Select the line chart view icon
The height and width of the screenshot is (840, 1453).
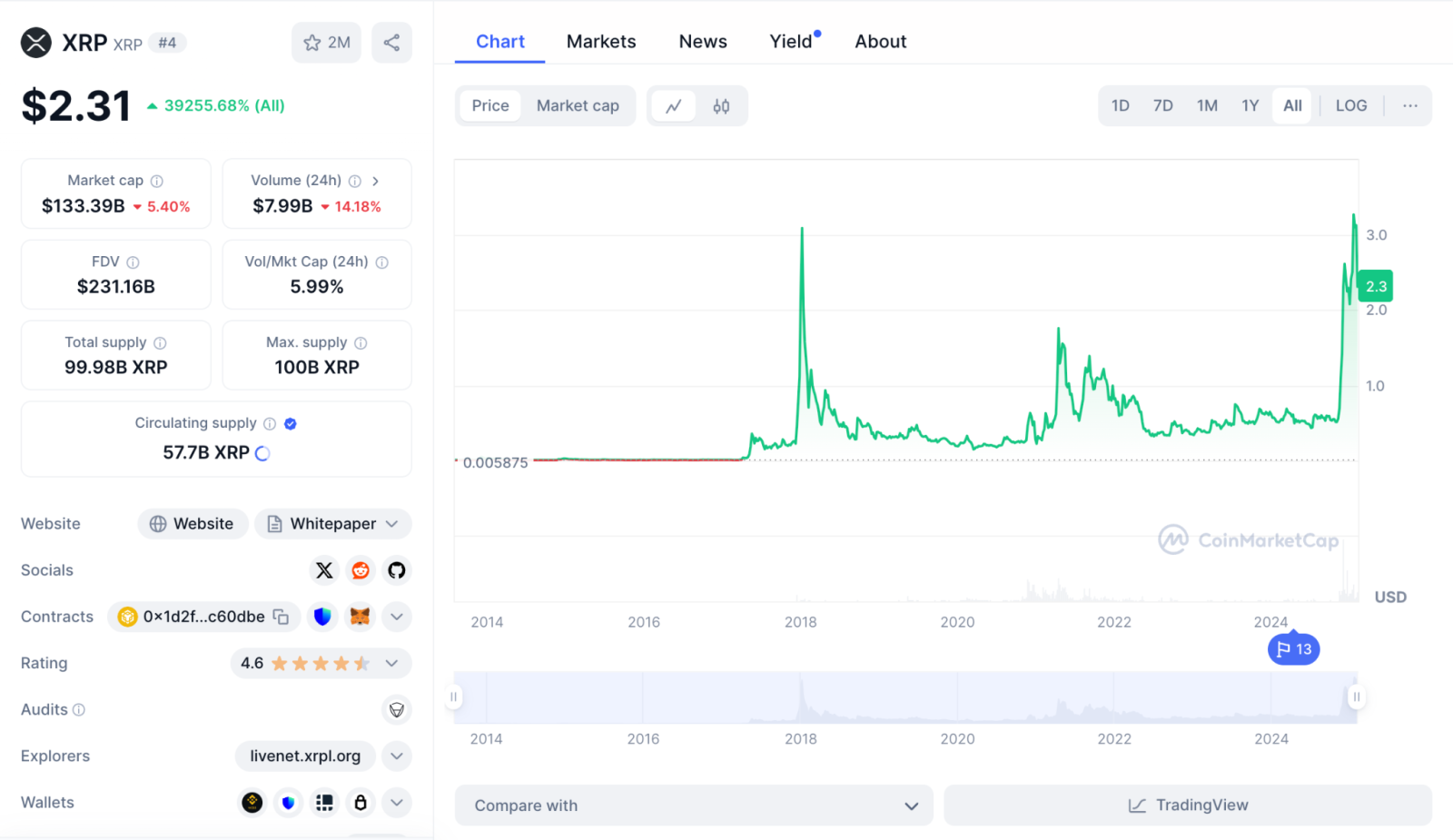click(674, 106)
